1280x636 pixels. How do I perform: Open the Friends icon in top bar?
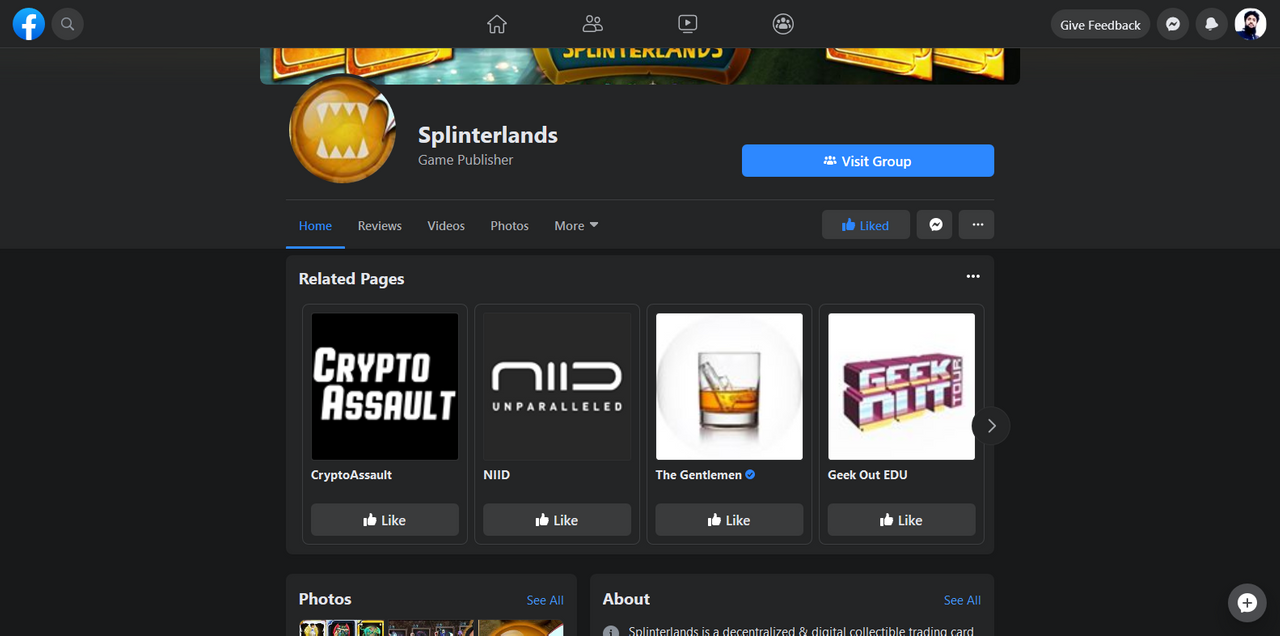[593, 24]
